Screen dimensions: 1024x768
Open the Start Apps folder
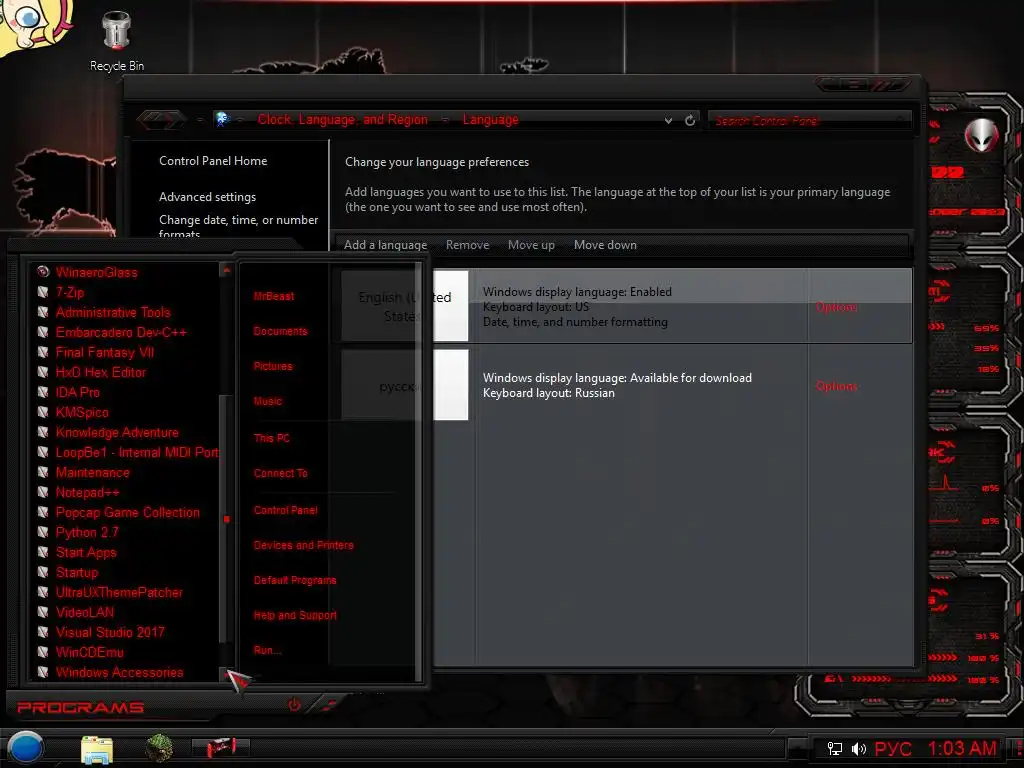(x=86, y=552)
